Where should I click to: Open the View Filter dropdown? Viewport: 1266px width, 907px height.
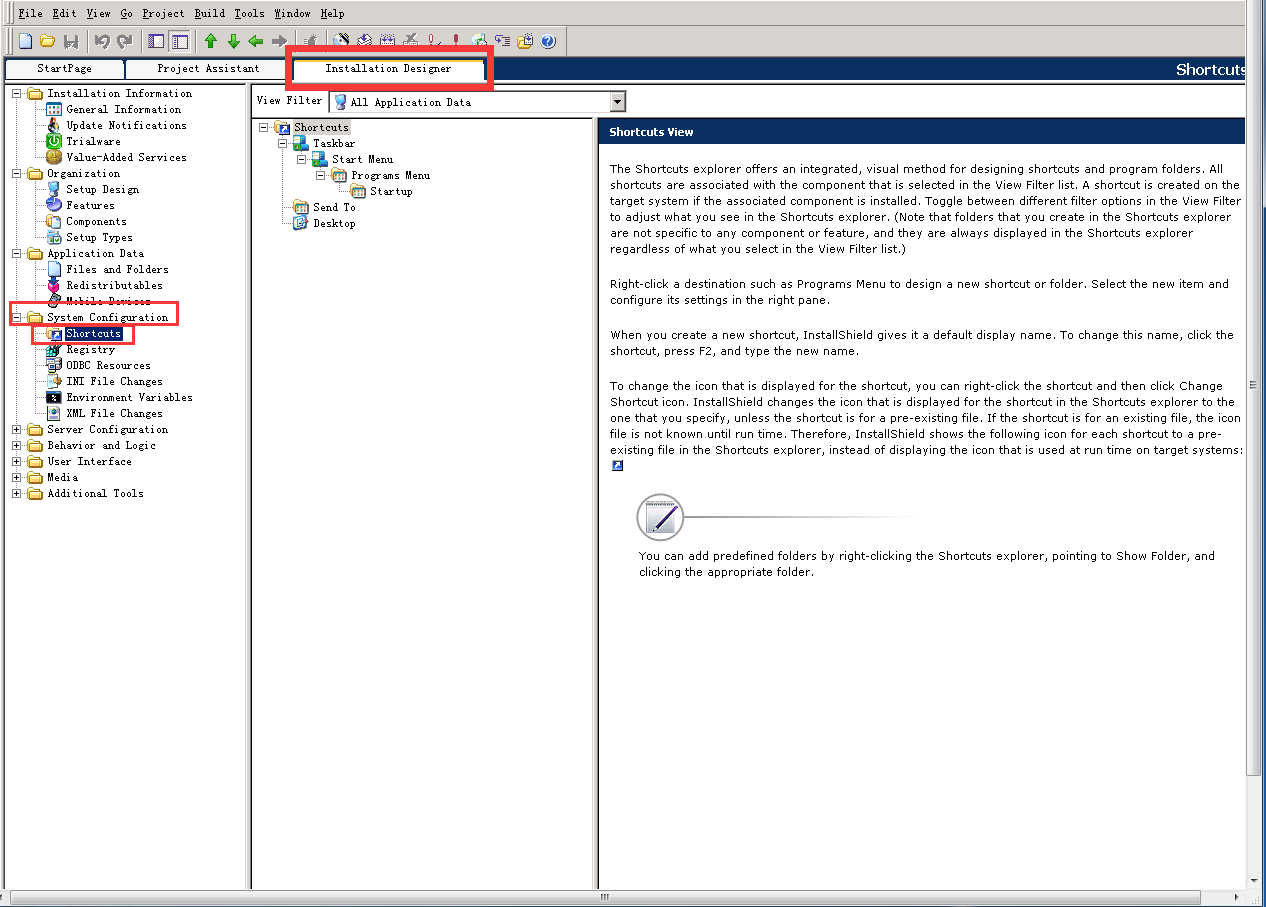(x=617, y=102)
